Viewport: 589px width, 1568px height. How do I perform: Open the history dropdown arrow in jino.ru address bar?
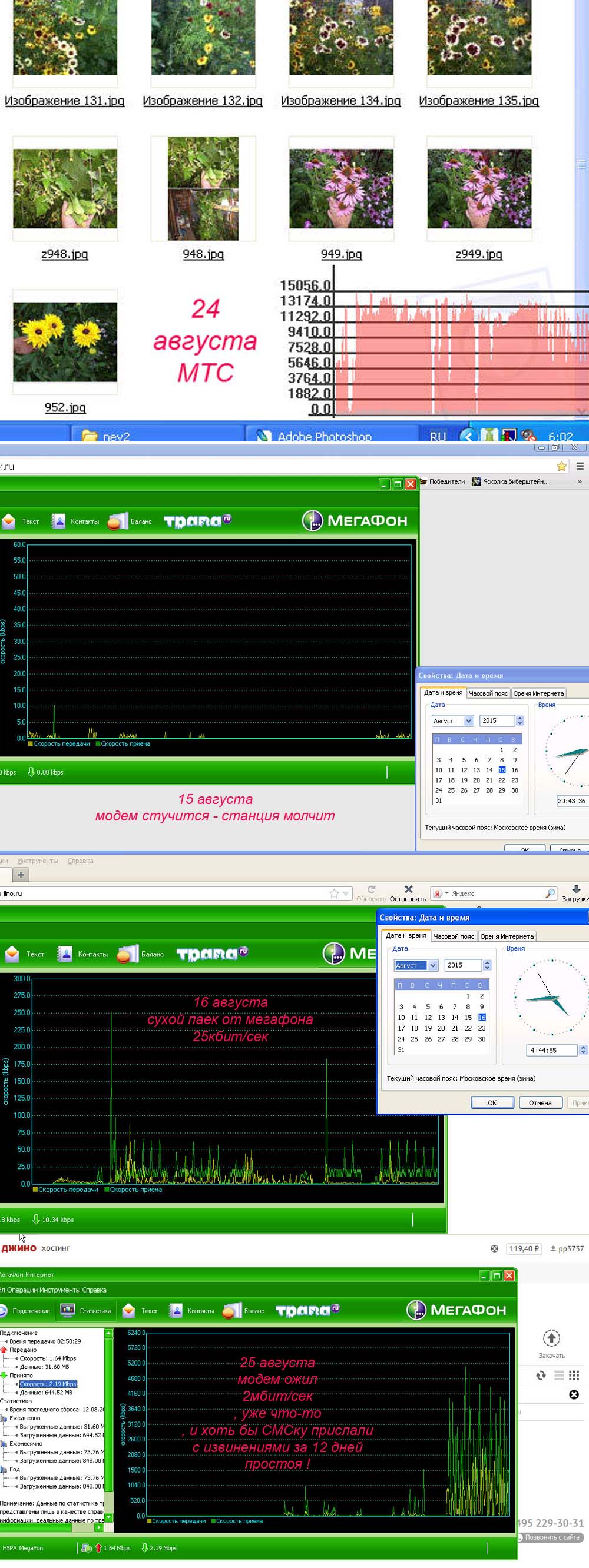tap(346, 893)
